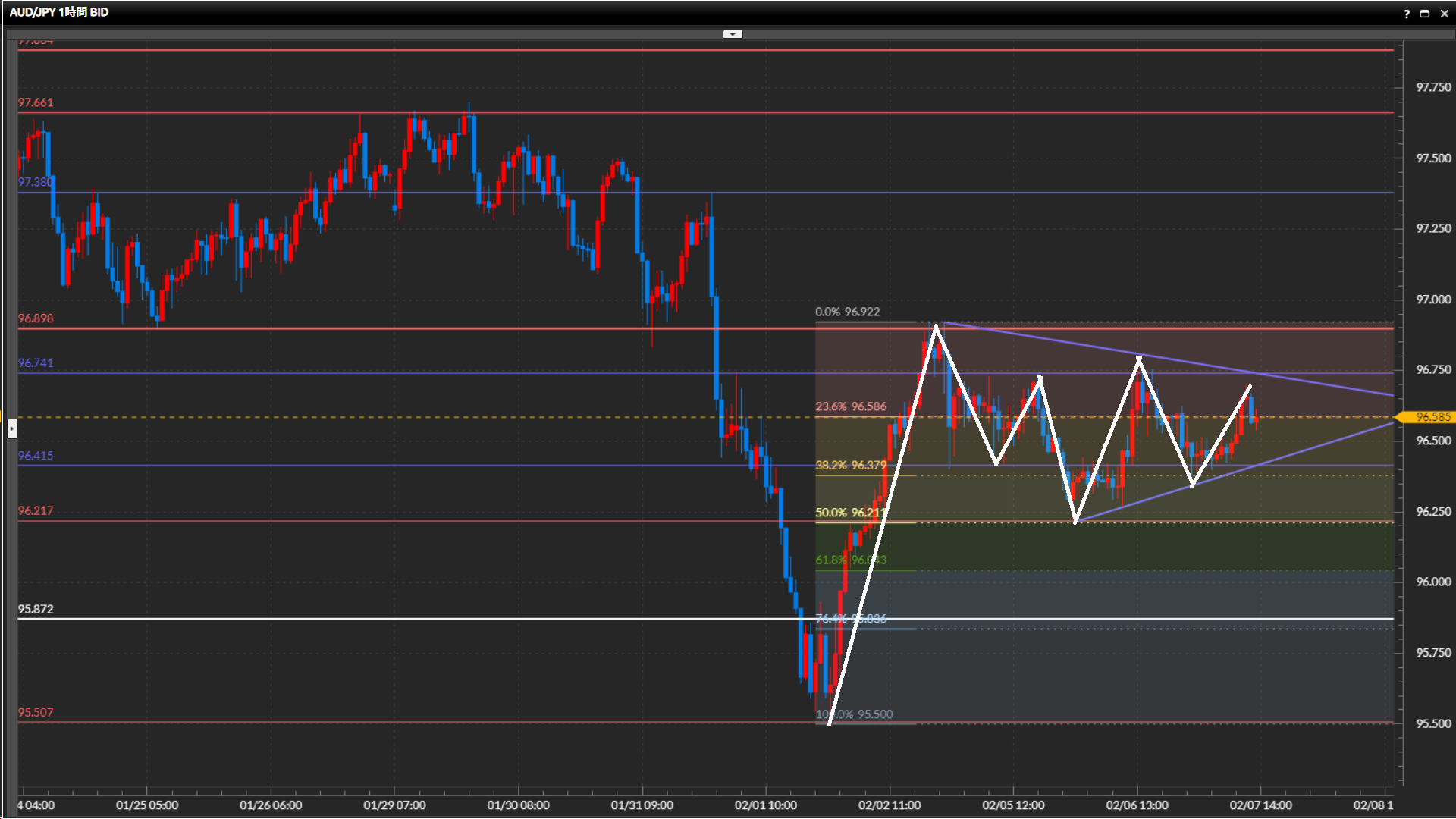Click the 95.507 red level label
The image size is (1456, 819).
point(36,713)
